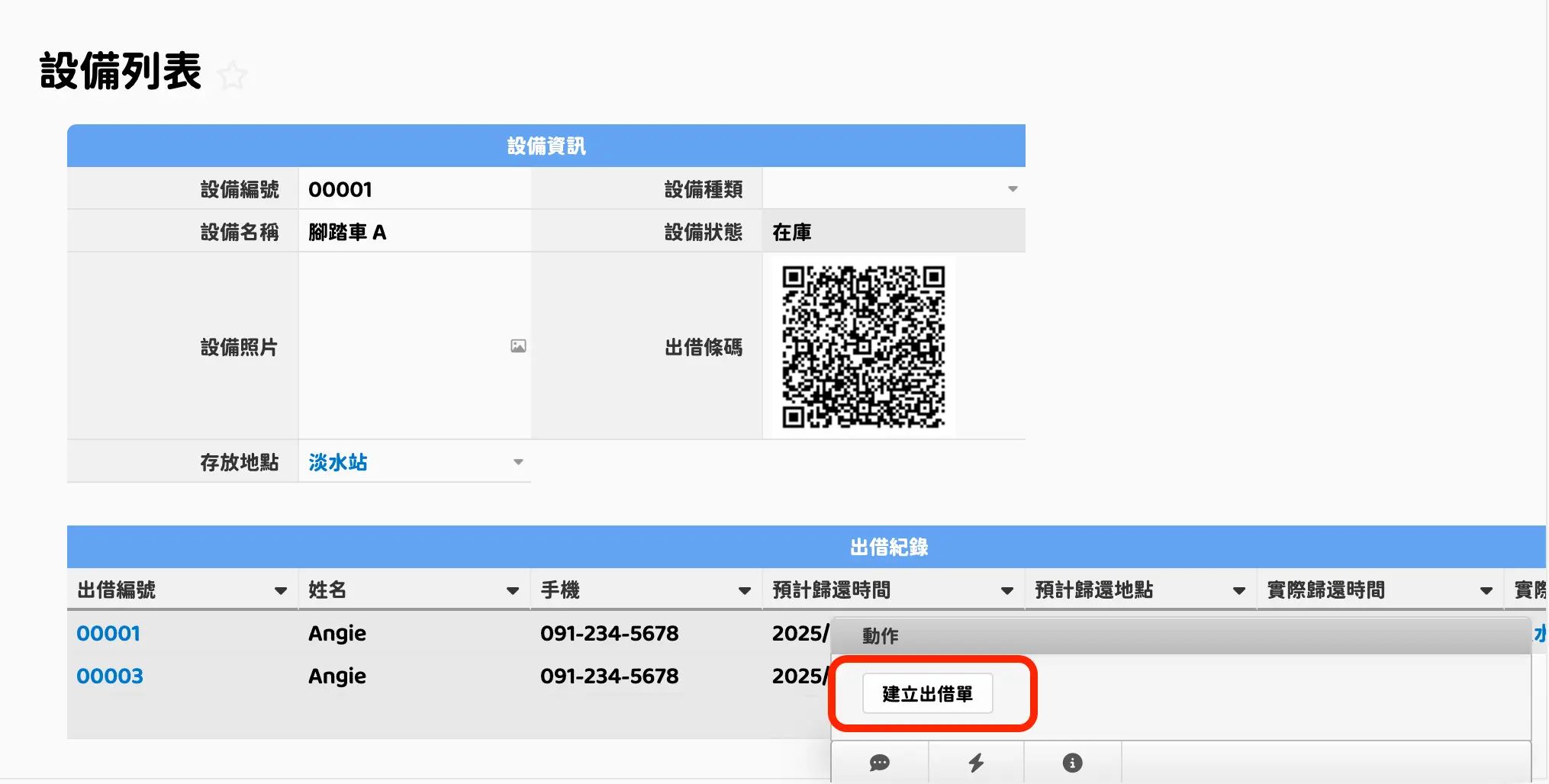Expand the 出借編號 column filter arrow

(x=281, y=590)
